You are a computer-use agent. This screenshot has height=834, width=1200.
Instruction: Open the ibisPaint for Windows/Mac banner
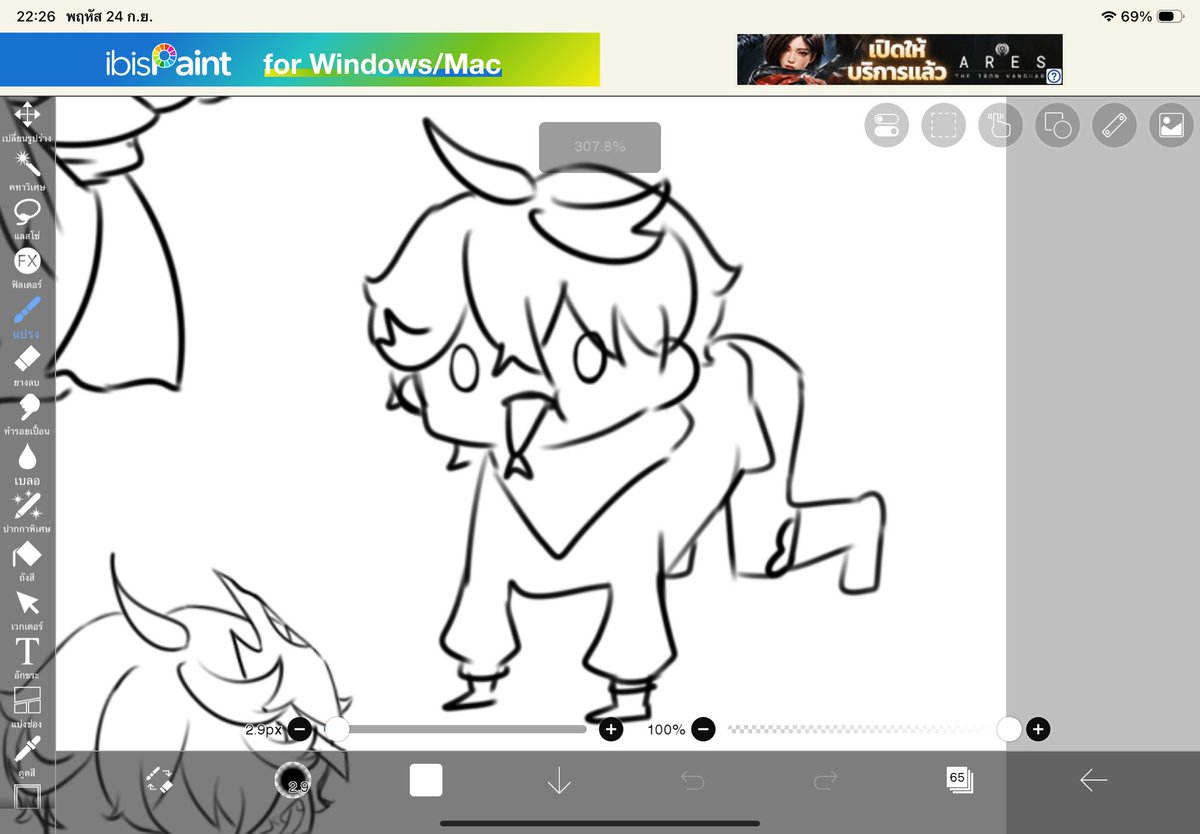[300, 60]
